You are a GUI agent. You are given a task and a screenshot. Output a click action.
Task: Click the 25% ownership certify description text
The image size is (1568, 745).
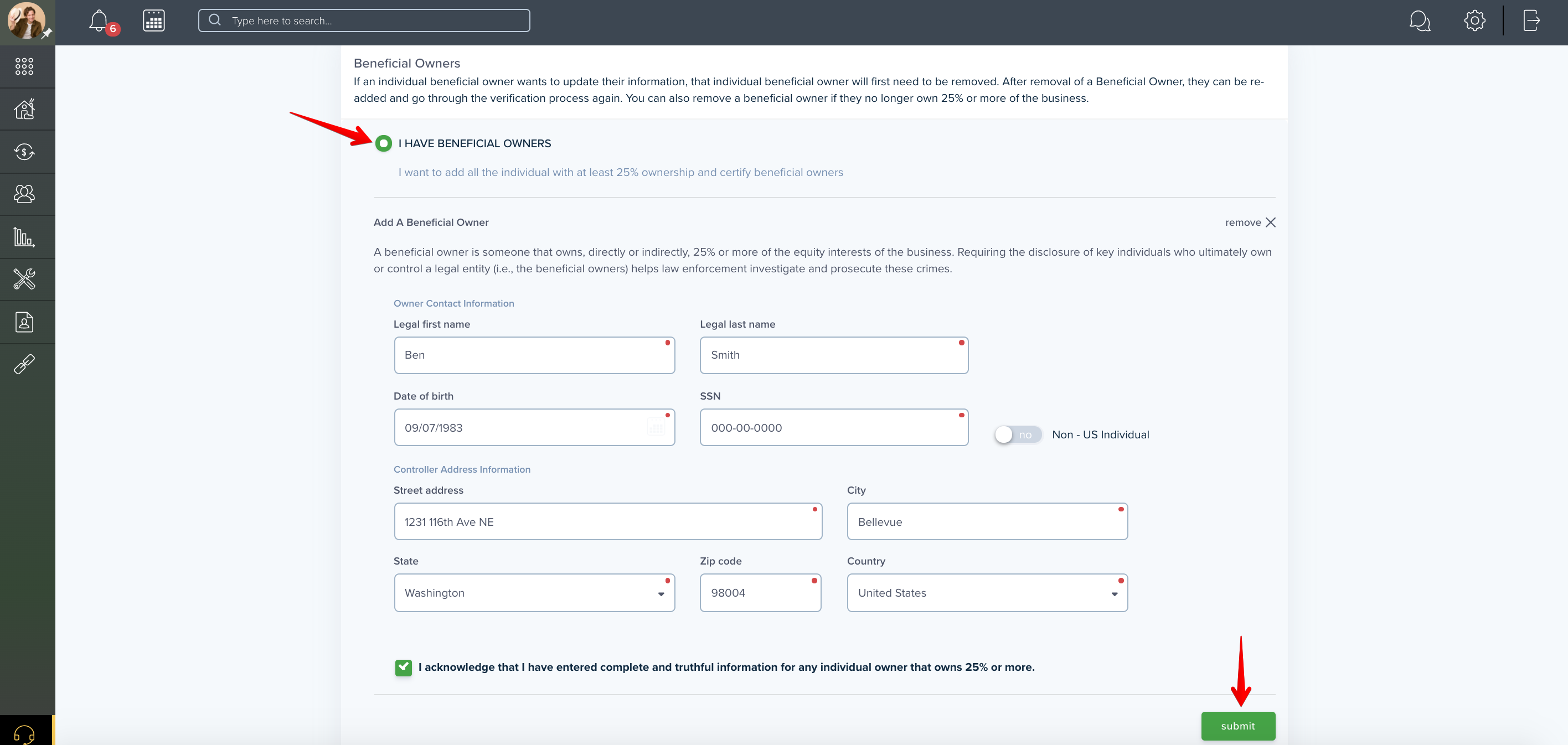coord(621,173)
